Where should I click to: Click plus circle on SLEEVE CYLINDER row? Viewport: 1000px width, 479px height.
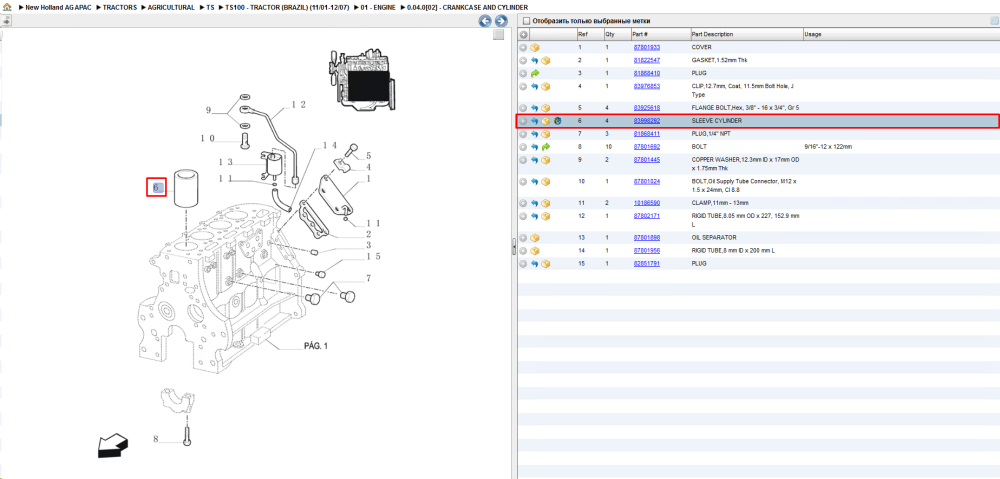tap(523, 121)
